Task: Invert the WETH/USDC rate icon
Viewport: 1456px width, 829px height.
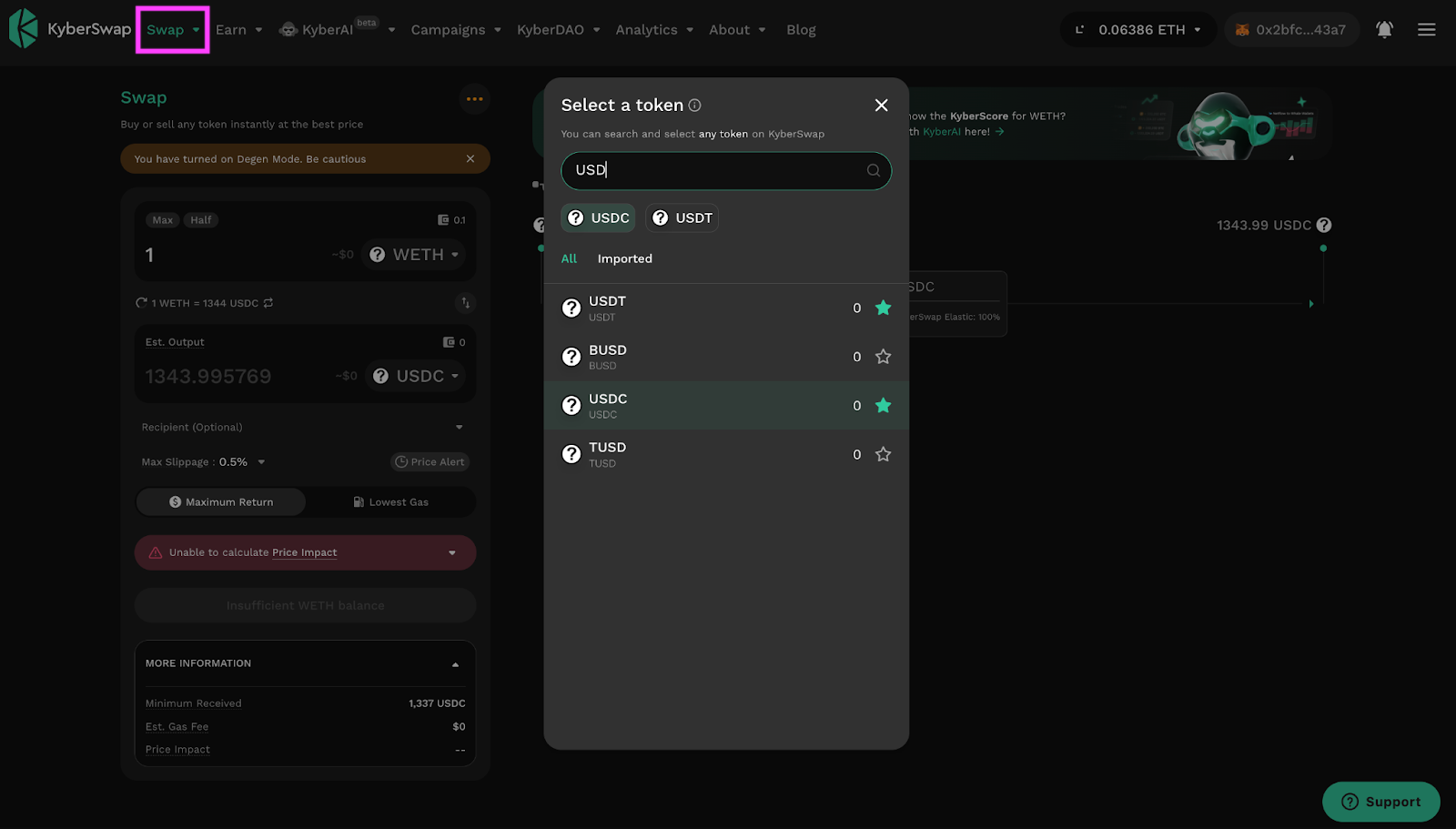Action: click(268, 303)
